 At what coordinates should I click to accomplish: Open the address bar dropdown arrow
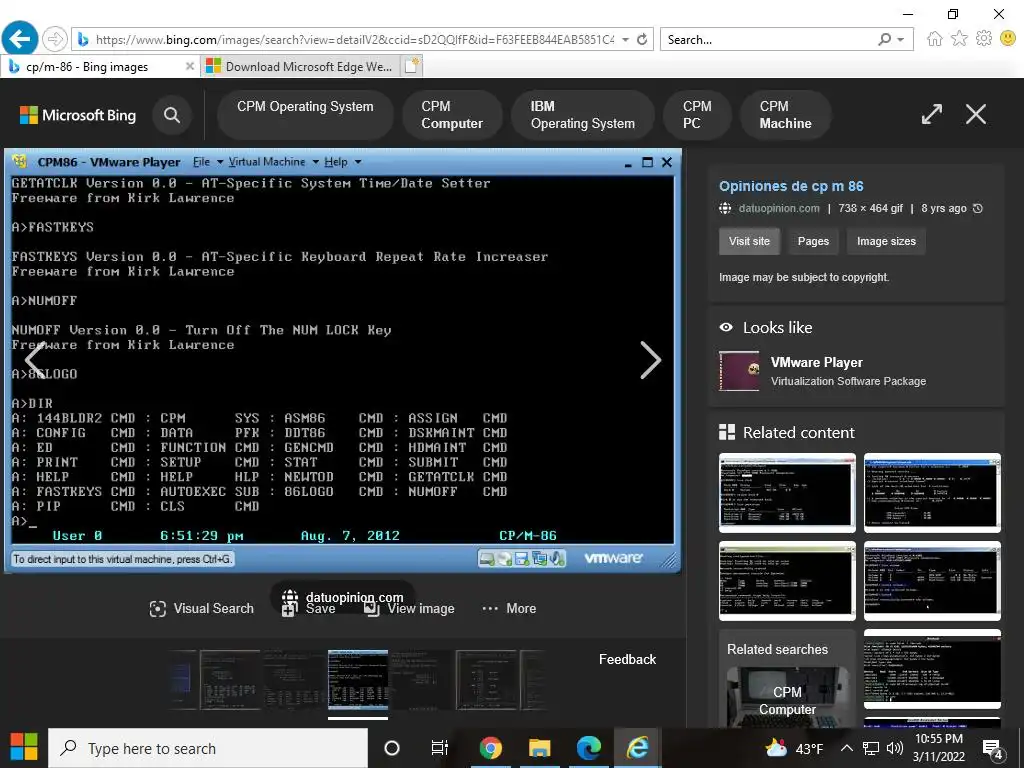tap(625, 40)
